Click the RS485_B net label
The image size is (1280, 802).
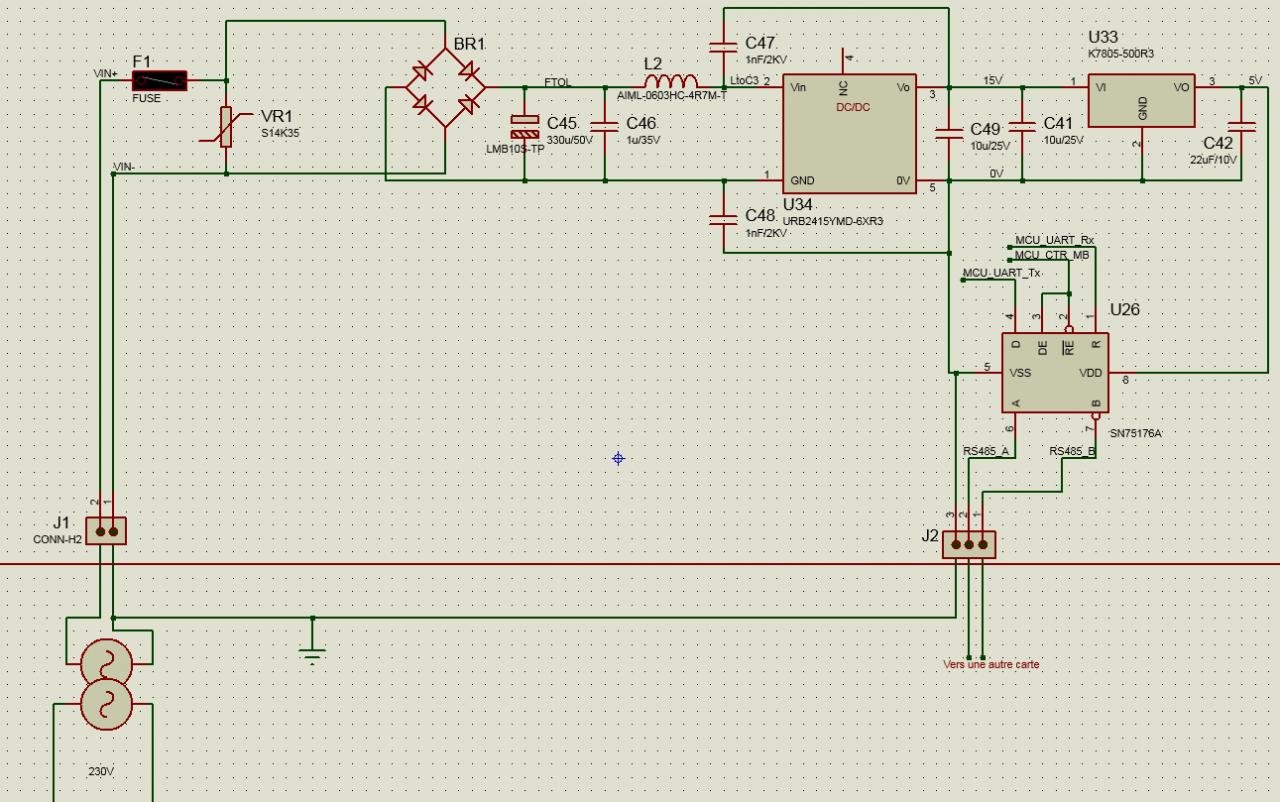tap(1073, 451)
